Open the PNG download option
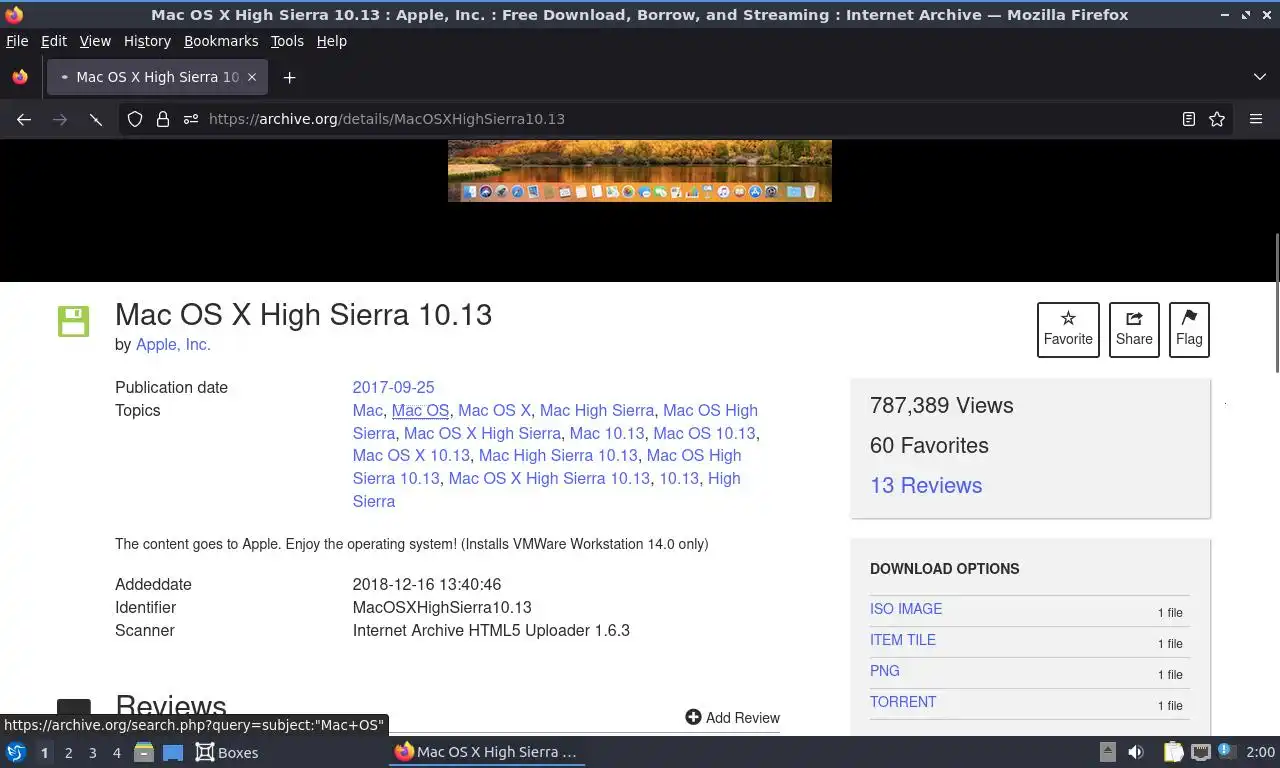The width and height of the screenshot is (1280, 768). click(885, 671)
